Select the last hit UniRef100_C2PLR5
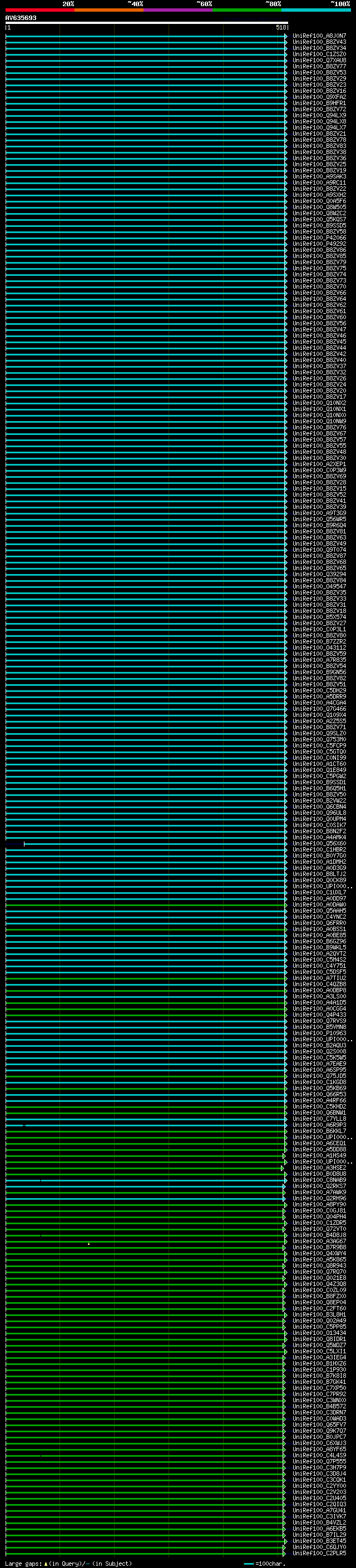The height and width of the screenshot is (1568, 356). coord(319,1554)
